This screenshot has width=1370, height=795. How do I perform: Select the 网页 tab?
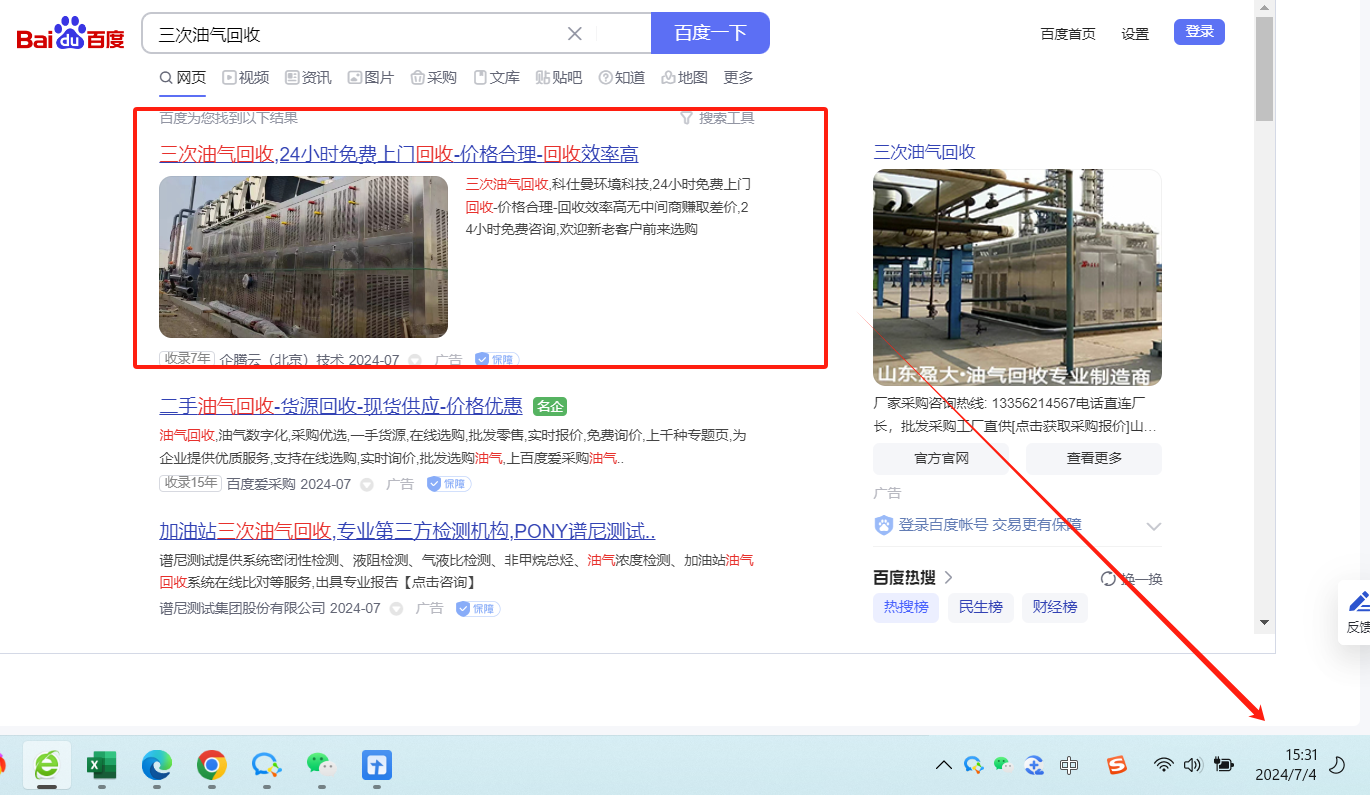183,78
